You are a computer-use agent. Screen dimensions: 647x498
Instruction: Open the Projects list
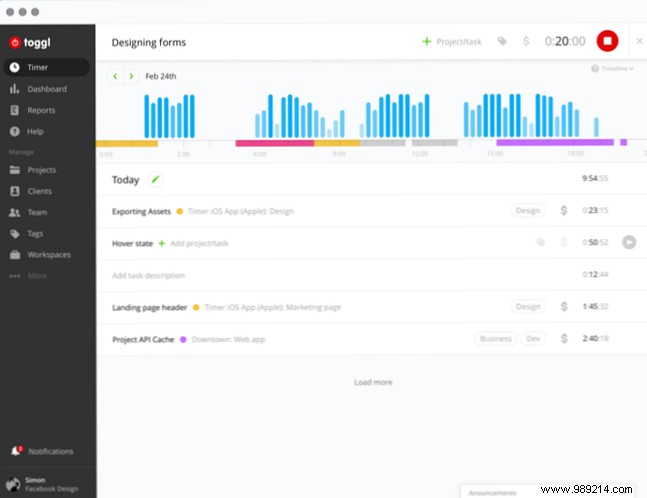[41, 170]
